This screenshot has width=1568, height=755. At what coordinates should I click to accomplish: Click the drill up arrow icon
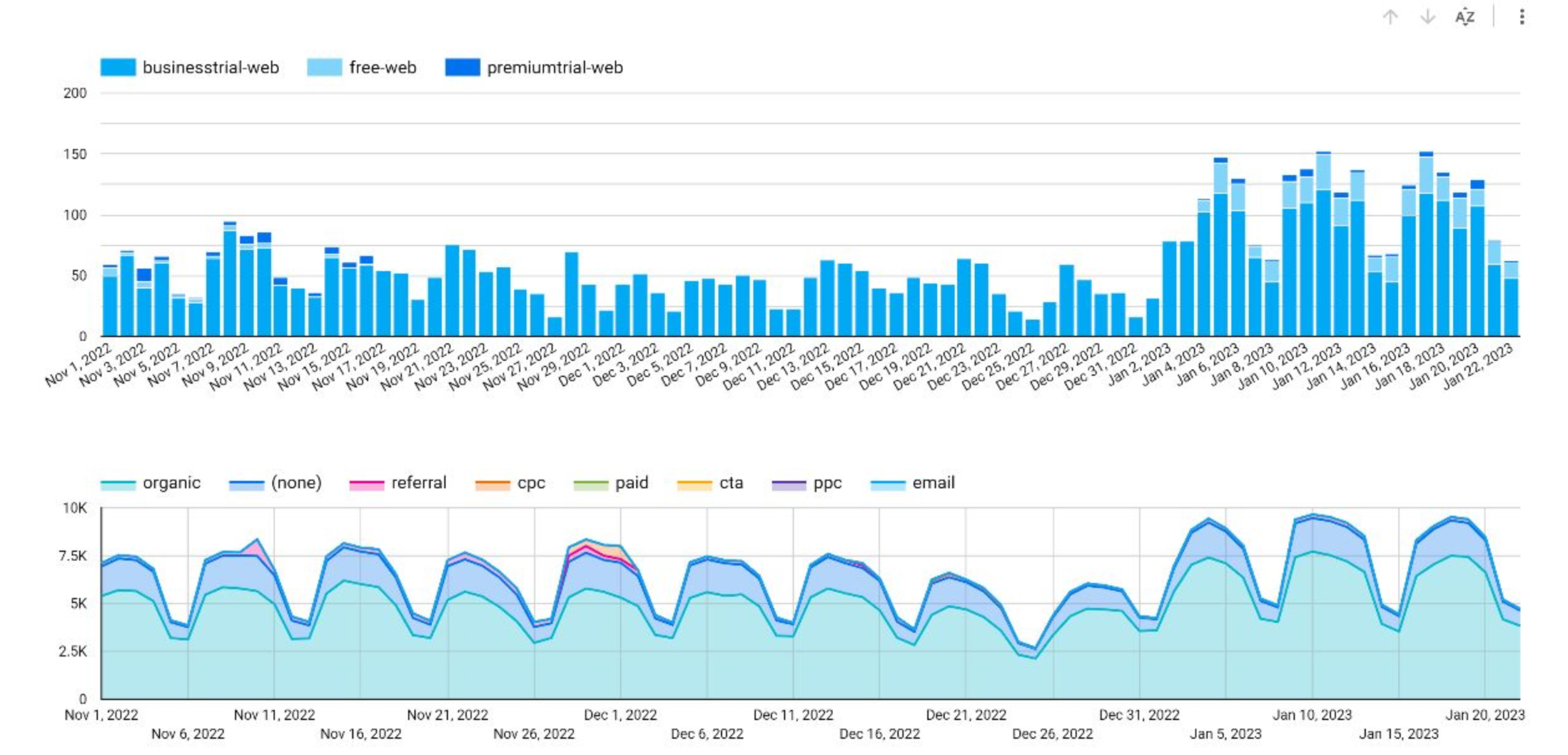pyautogui.click(x=1390, y=17)
